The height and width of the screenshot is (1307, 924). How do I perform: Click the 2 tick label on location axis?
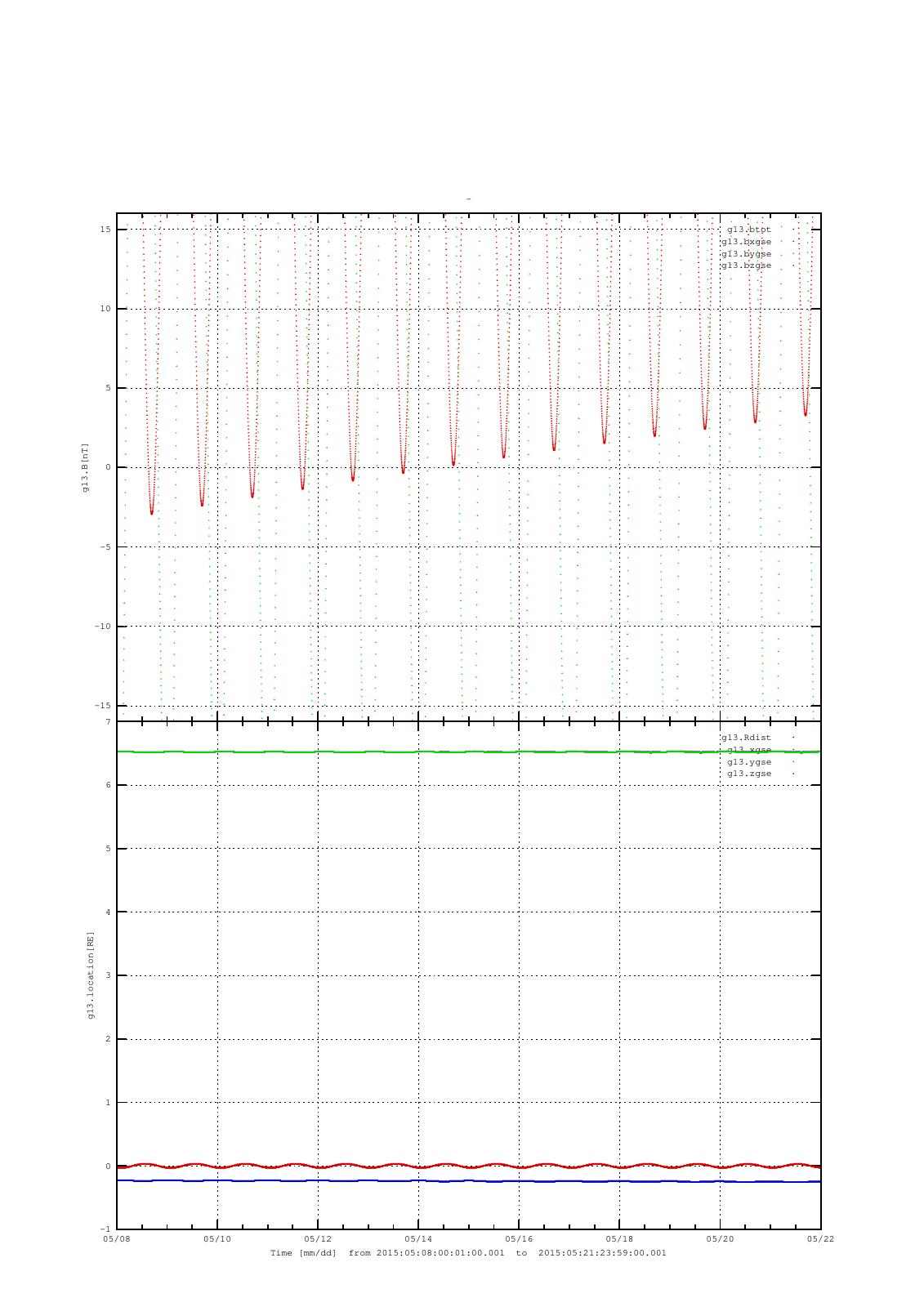(108, 1039)
